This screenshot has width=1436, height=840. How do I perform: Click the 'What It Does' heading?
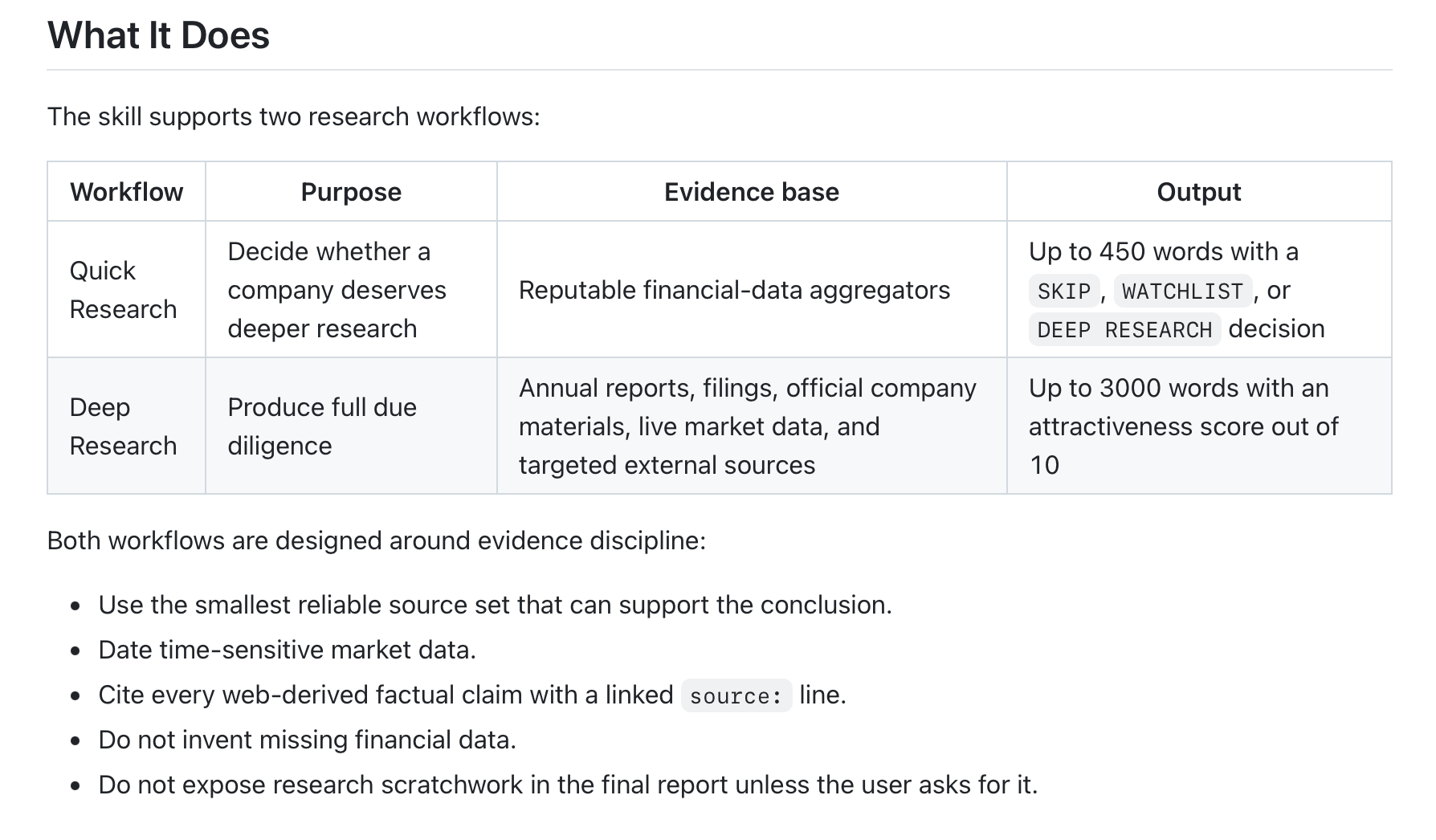pyautogui.click(x=158, y=35)
